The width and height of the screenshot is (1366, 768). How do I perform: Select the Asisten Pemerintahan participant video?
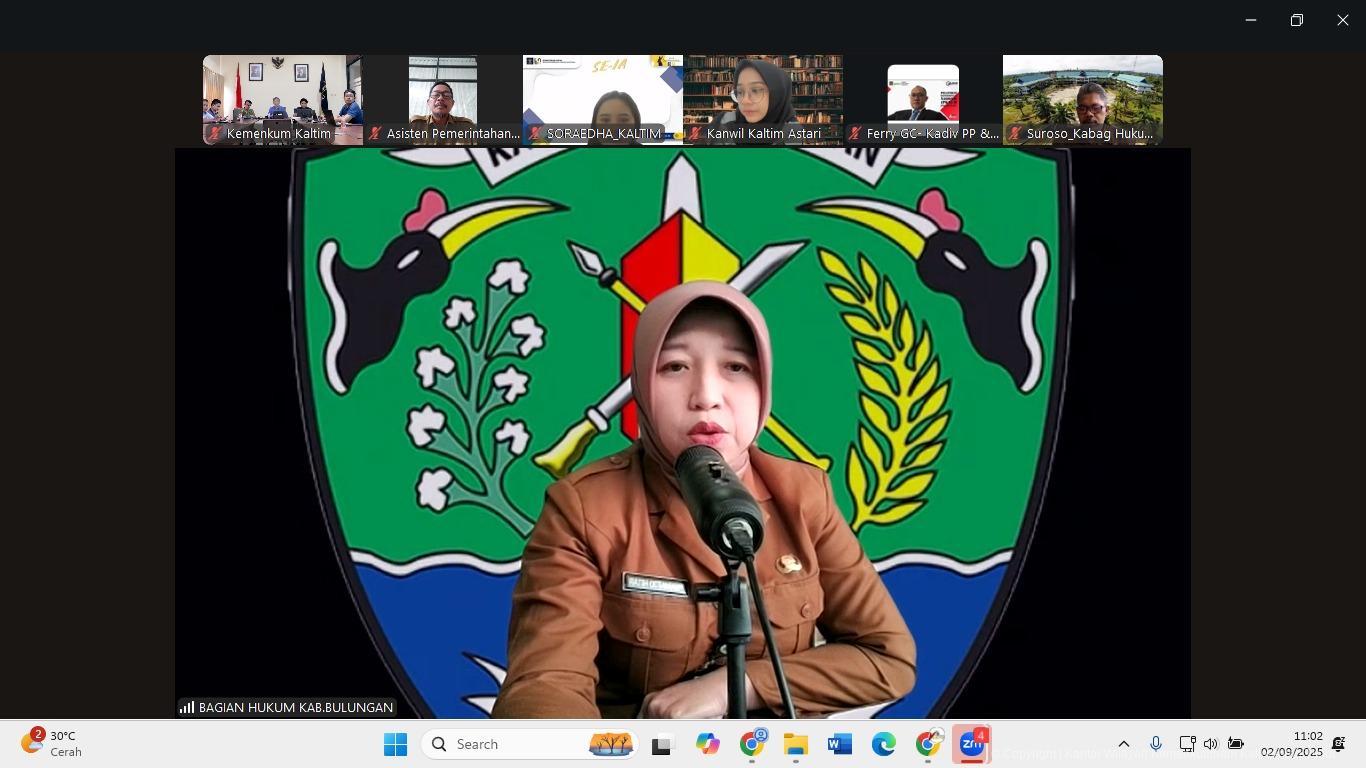coord(443,100)
